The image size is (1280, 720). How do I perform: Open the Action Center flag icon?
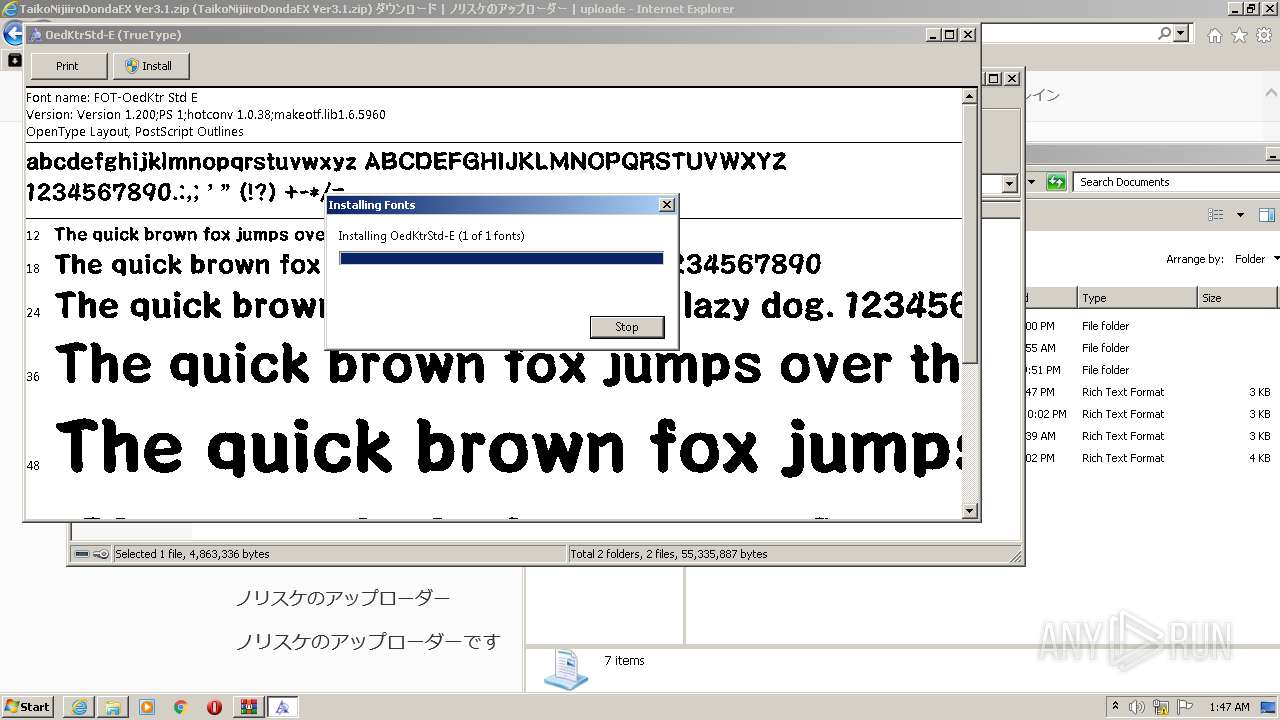coord(1185,707)
